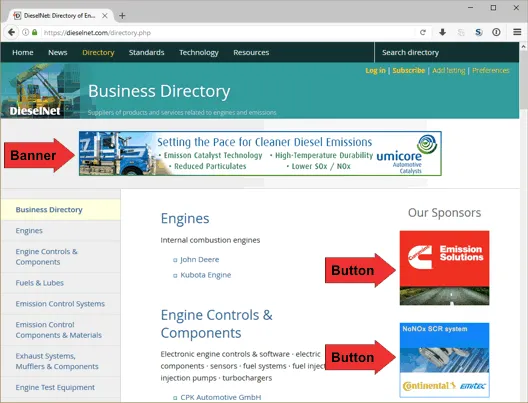This screenshot has height=403, width=528.
Task: Click the "Our Sponsors" heading text
Action: pos(444,213)
